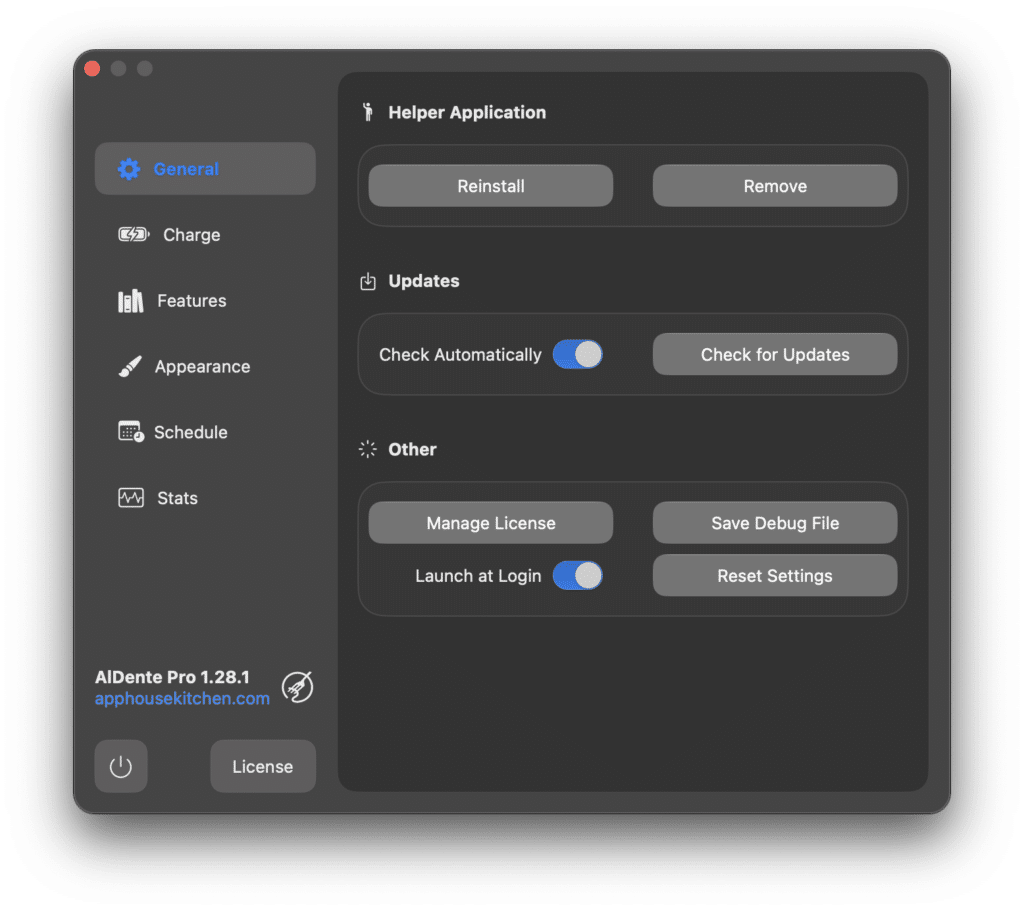Visit the apphousekitchen.com link
This screenshot has height=911, width=1024.
coord(182,699)
